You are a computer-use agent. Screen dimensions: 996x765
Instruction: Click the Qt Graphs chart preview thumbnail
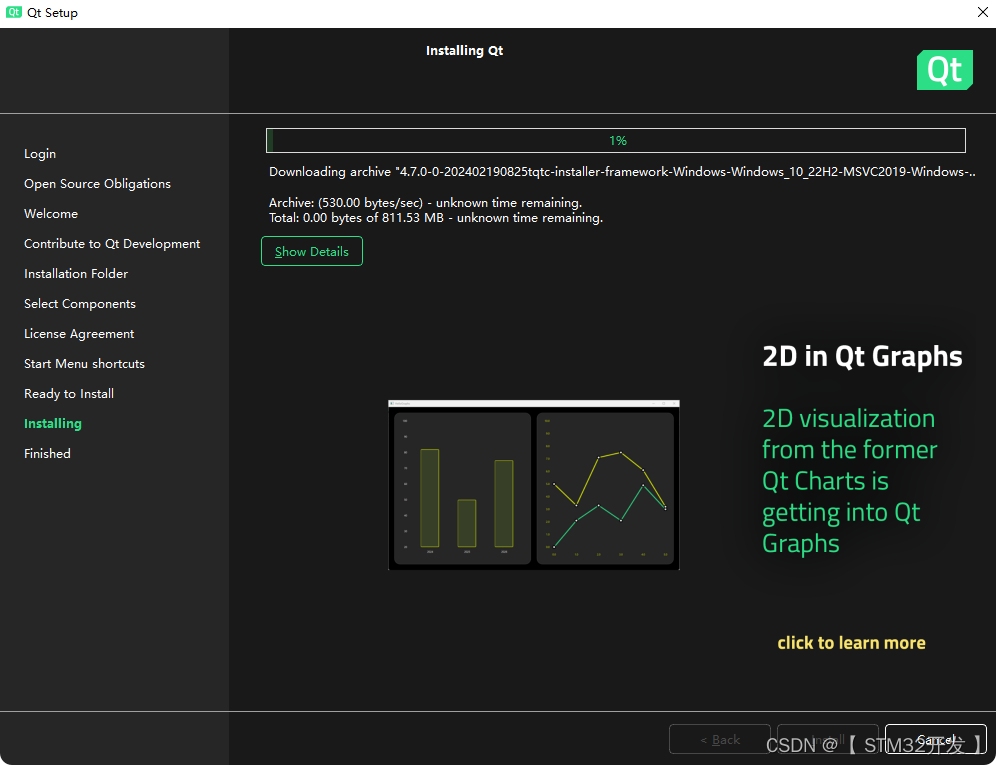(534, 485)
